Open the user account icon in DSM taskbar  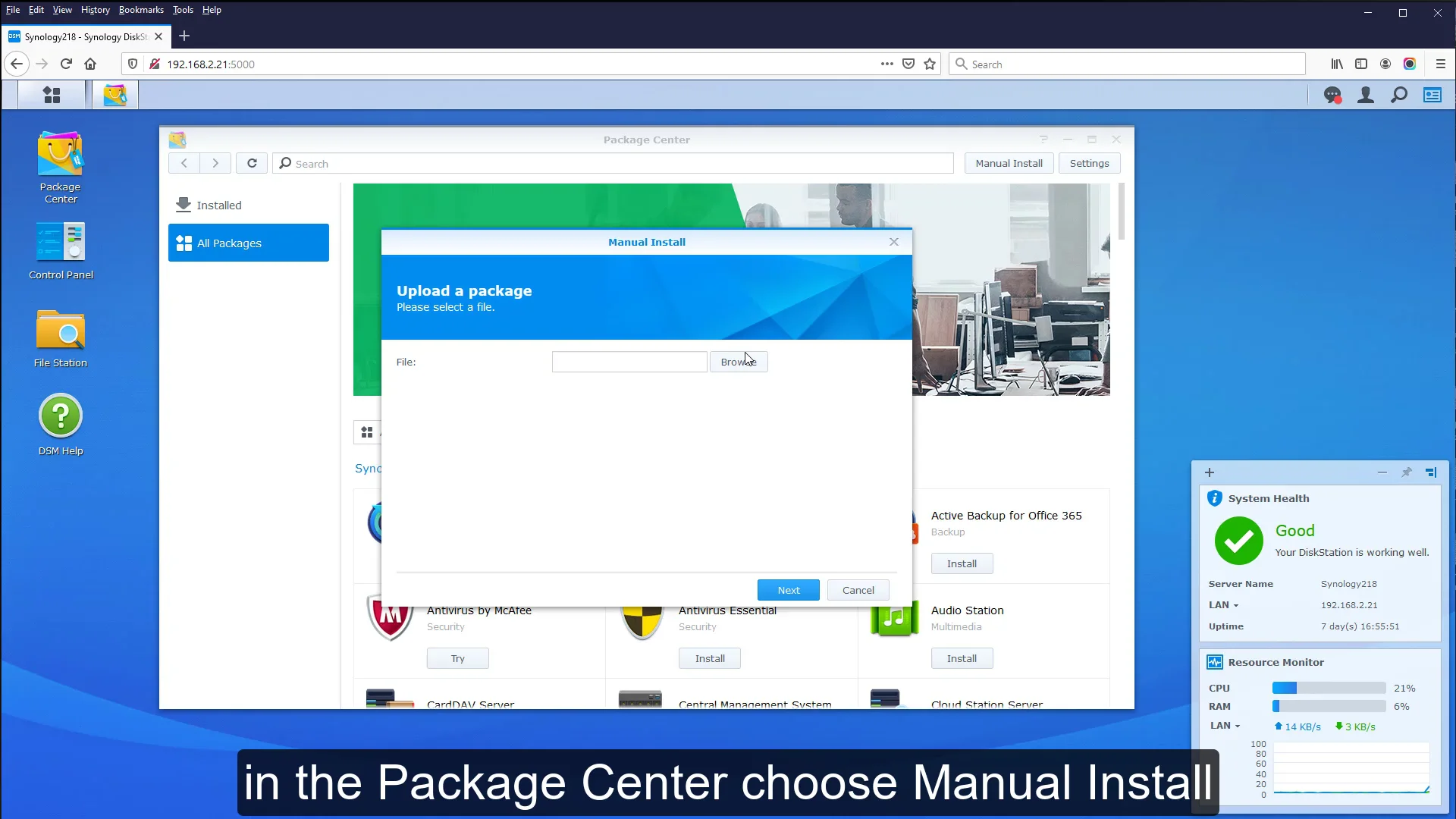pos(1365,95)
